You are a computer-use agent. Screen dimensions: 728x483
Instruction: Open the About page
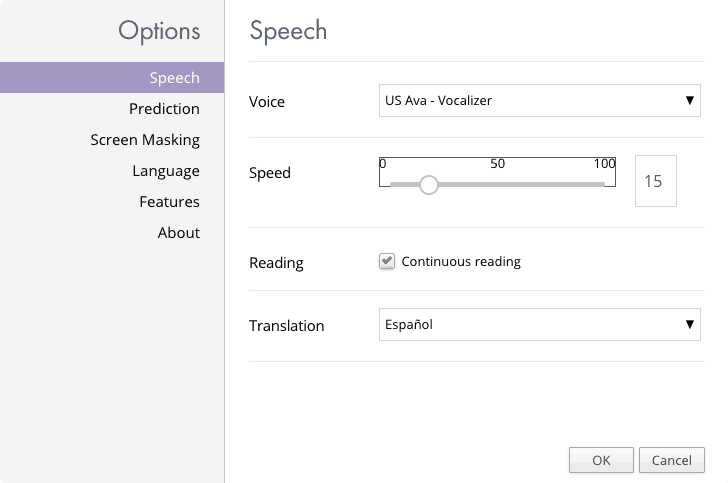coord(179,233)
